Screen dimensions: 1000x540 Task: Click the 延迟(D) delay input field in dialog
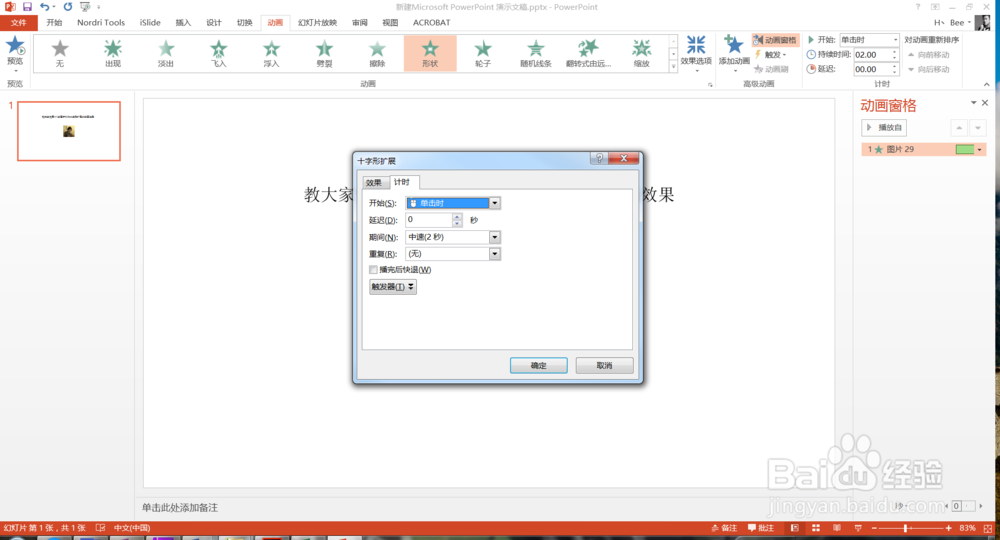point(429,220)
